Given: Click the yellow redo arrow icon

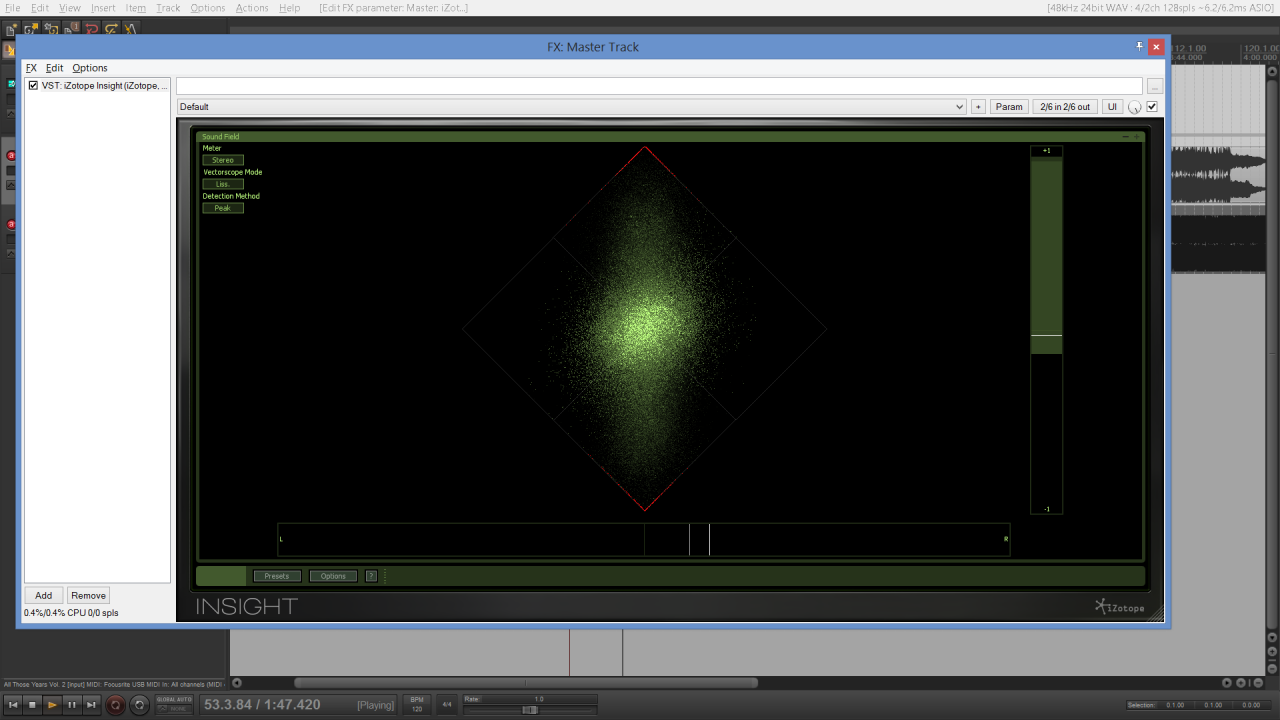Looking at the screenshot, I should pyautogui.click(x=111, y=29).
